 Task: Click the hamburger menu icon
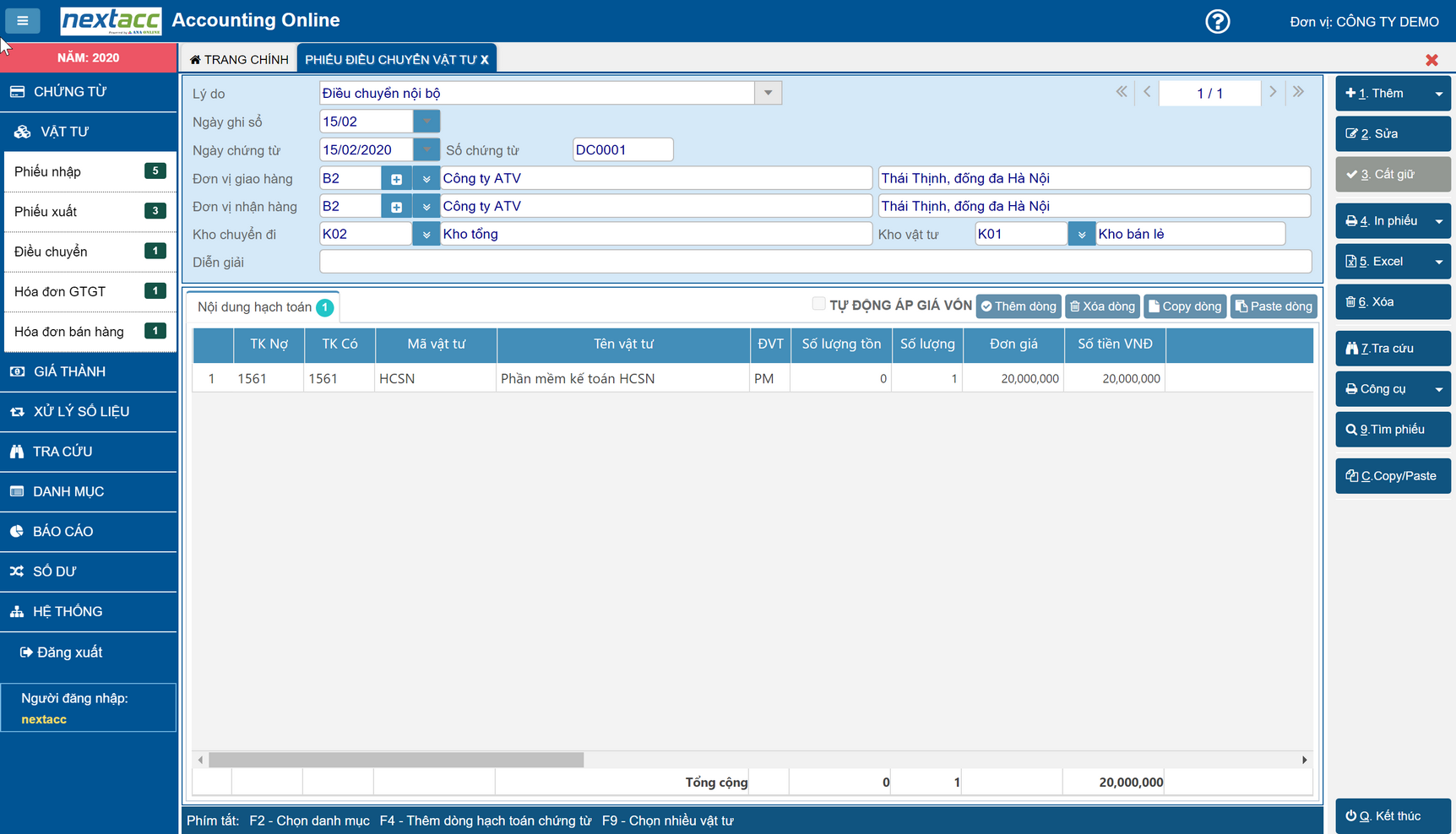(x=23, y=20)
